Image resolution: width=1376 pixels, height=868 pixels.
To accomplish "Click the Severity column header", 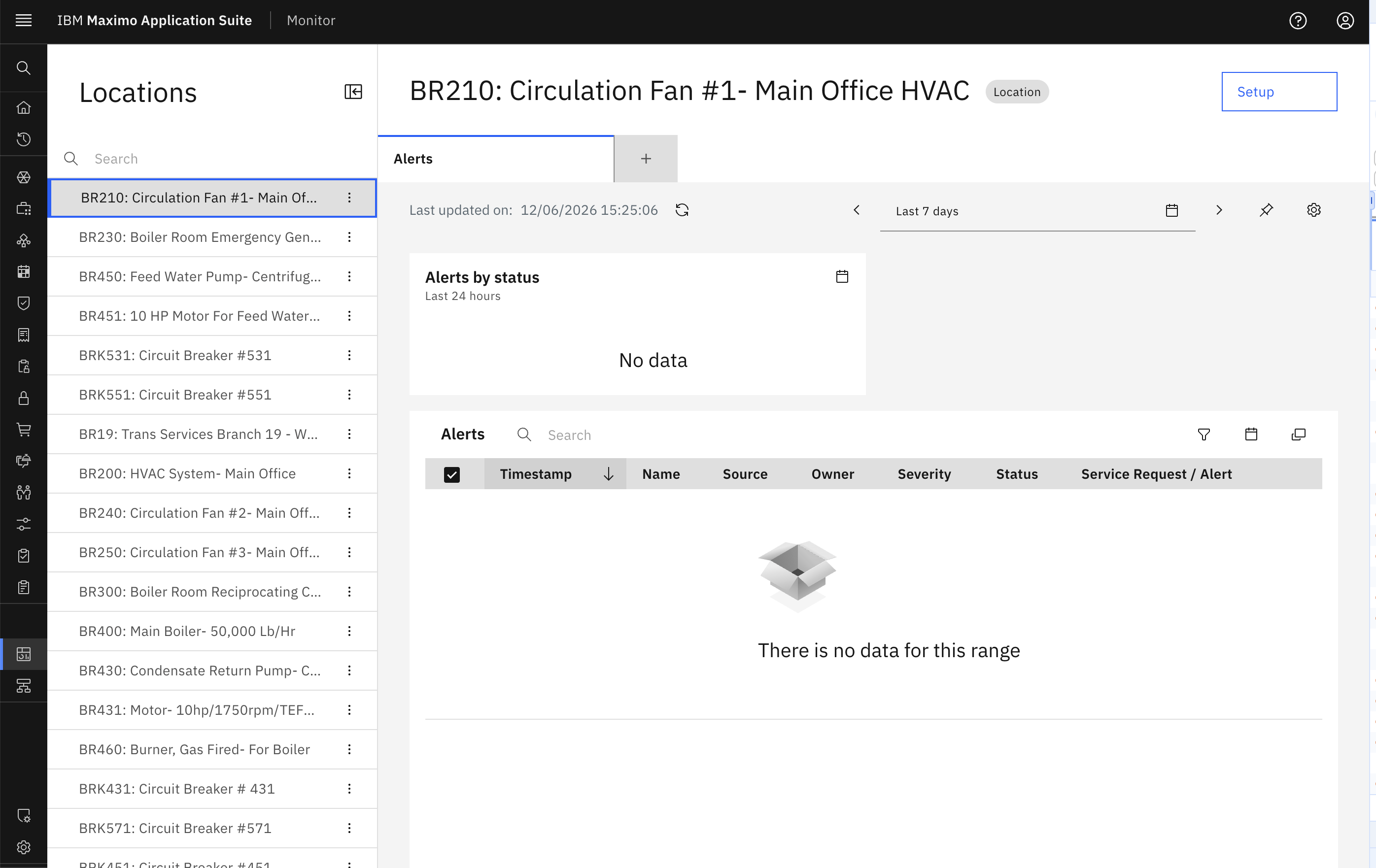I will point(924,474).
